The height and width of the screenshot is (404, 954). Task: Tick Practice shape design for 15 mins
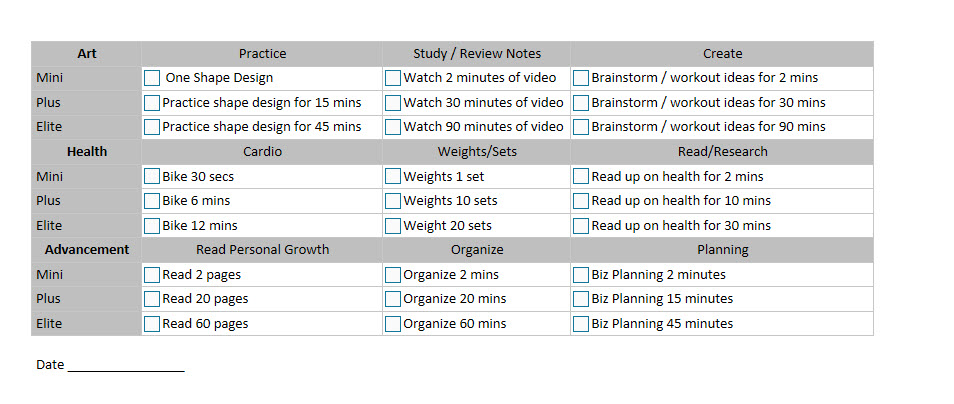152,102
